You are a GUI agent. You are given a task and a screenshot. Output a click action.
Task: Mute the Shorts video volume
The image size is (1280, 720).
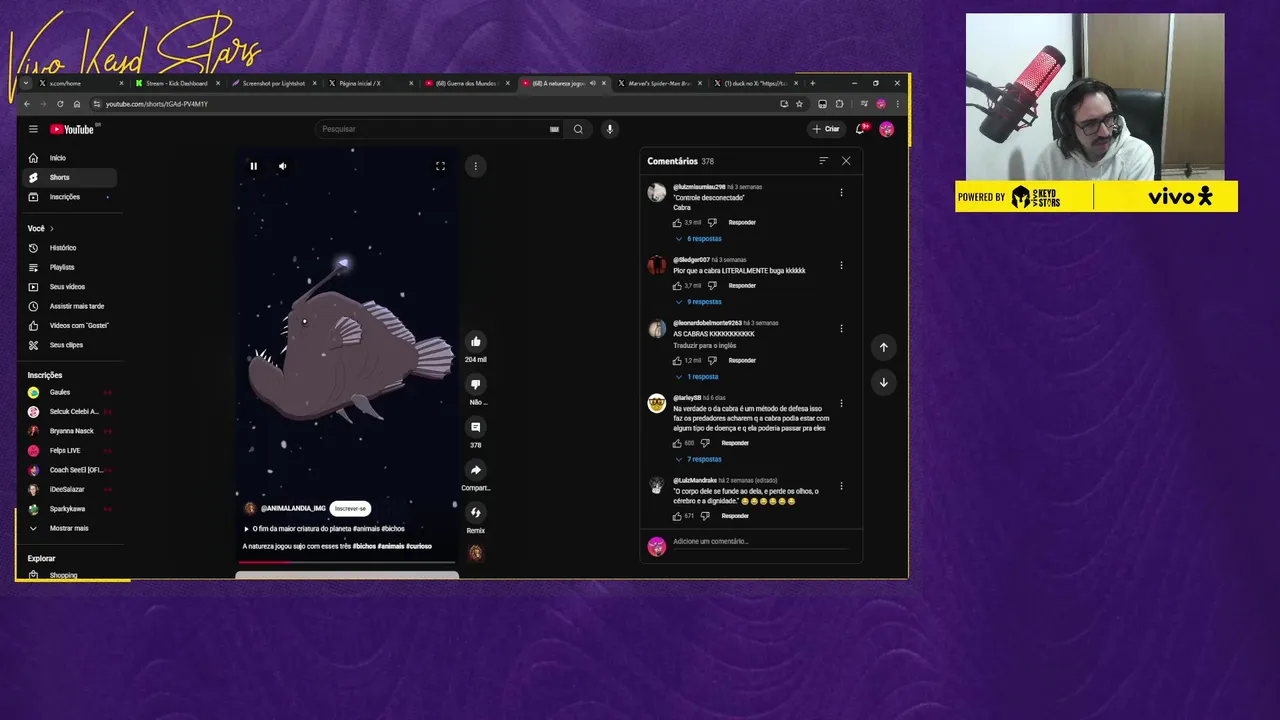282,166
